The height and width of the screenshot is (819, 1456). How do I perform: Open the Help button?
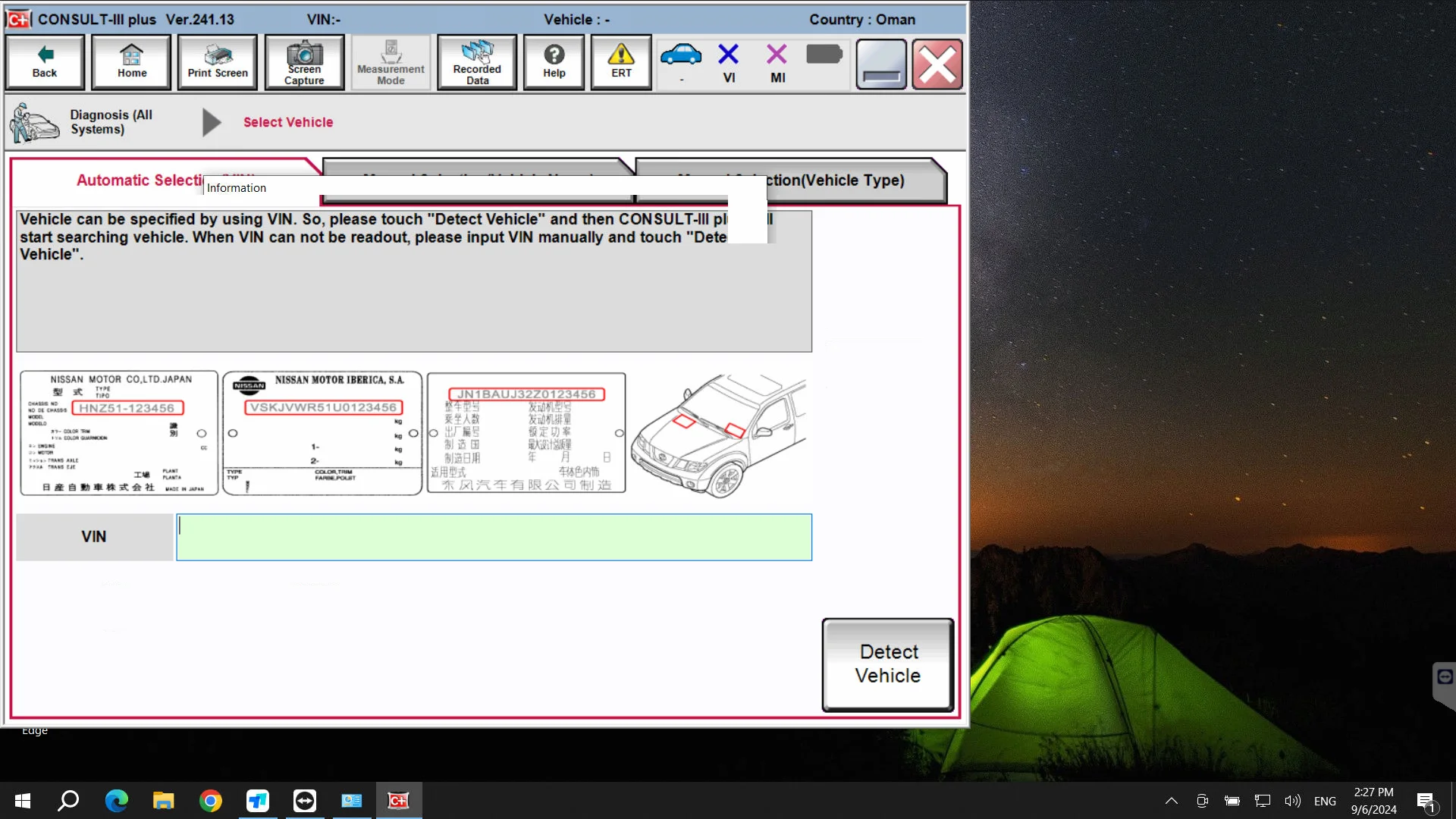(554, 63)
